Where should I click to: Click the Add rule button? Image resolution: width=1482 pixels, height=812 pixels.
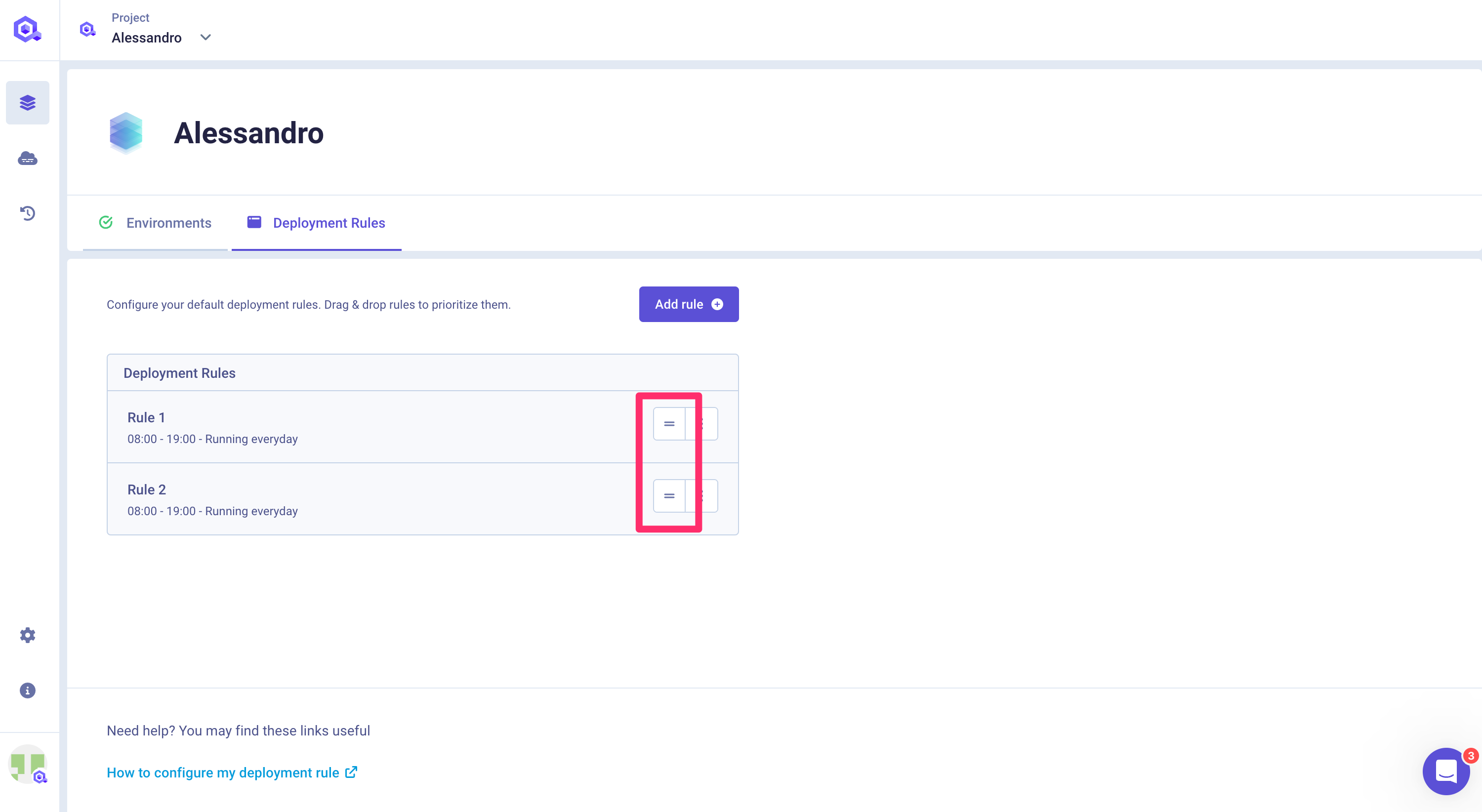[x=689, y=304]
